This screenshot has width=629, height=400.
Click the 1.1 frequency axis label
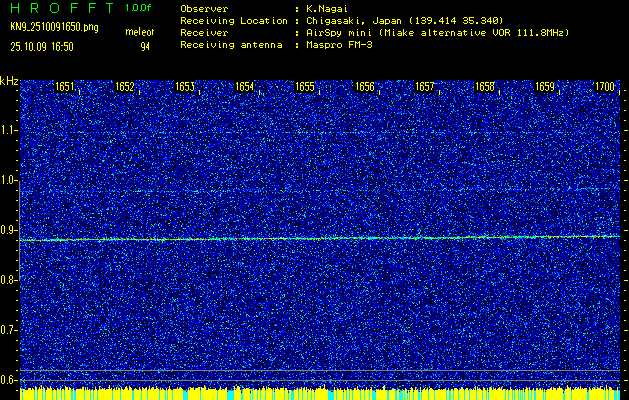pos(9,130)
